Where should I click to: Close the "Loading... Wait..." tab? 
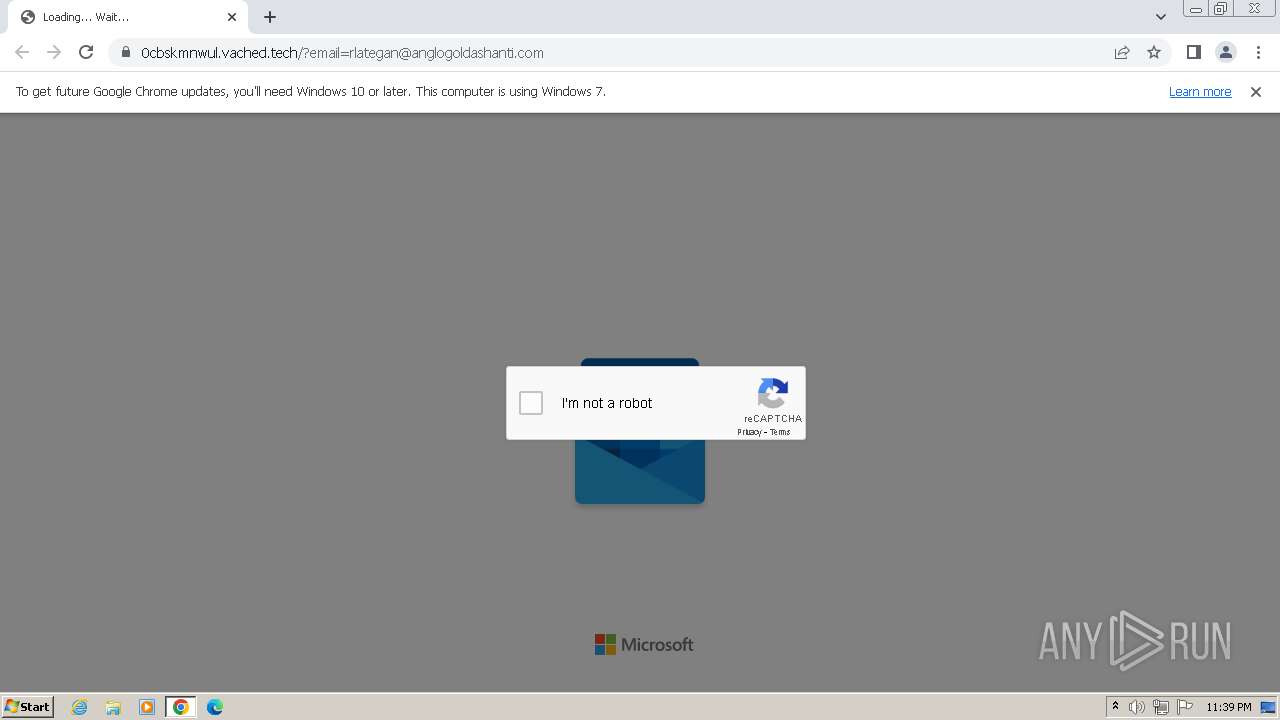232,17
